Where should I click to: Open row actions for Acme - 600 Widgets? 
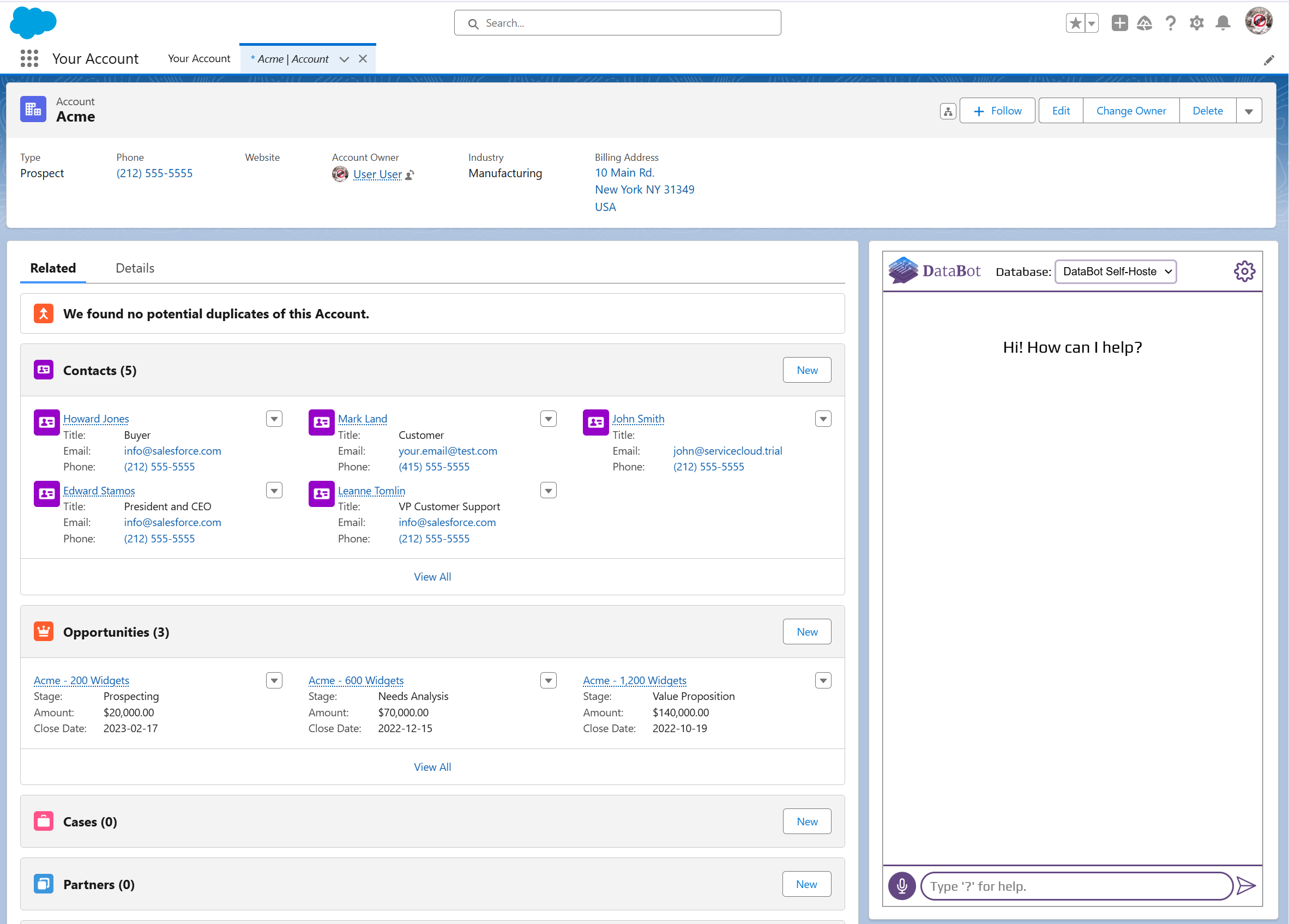tap(549, 680)
